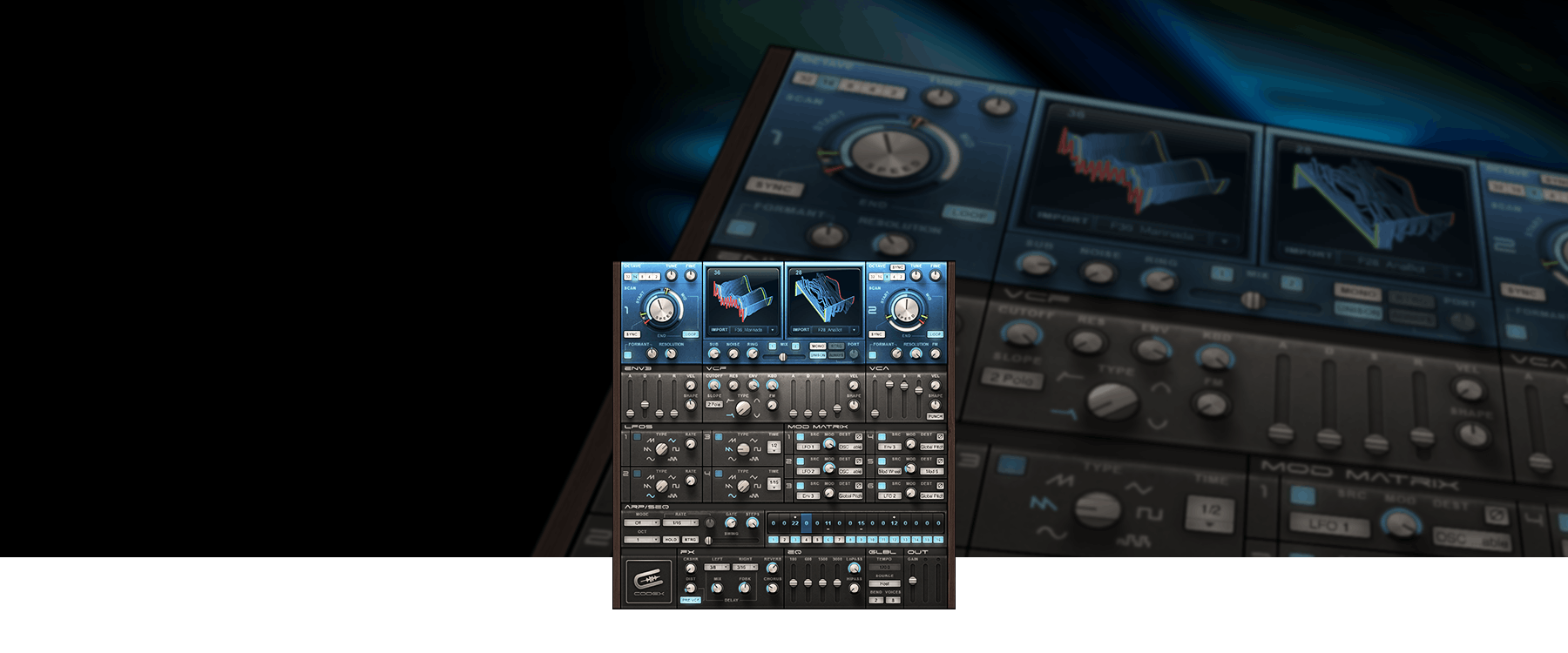Toggle oscillator 2 Formant switch
This screenshot has height=653, width=1568.
(x=873, y=355)
